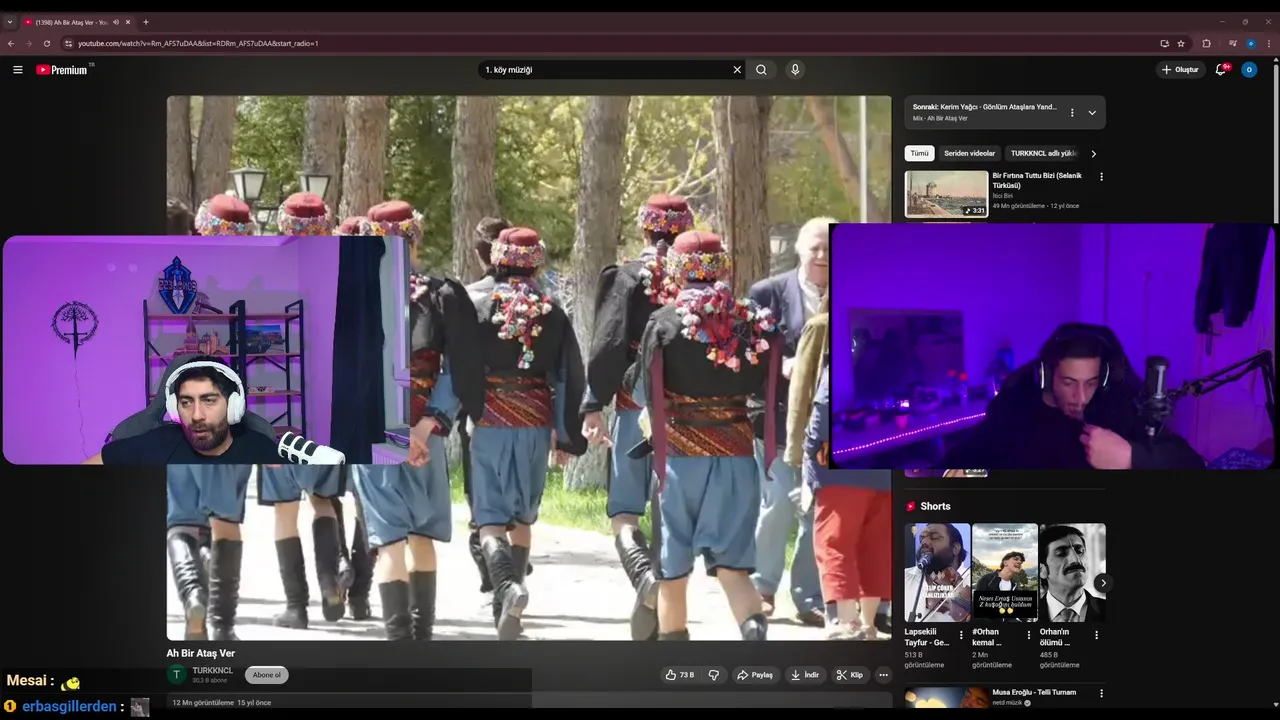
Task: Show more filter chips with right arrow
Action: tap(1094, 153)
